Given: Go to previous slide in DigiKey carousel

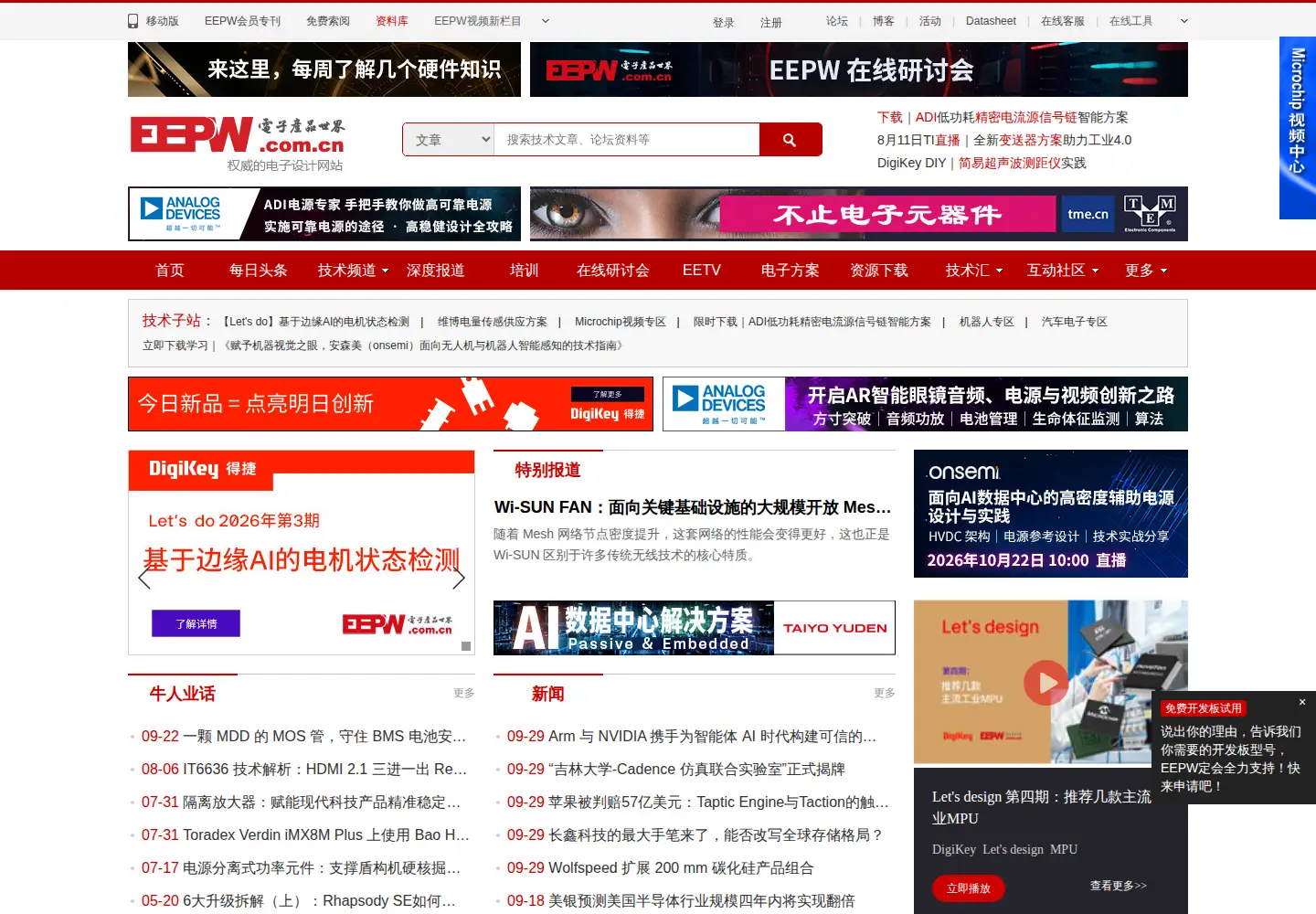Looking at the screenshot, I should (144, 578).
